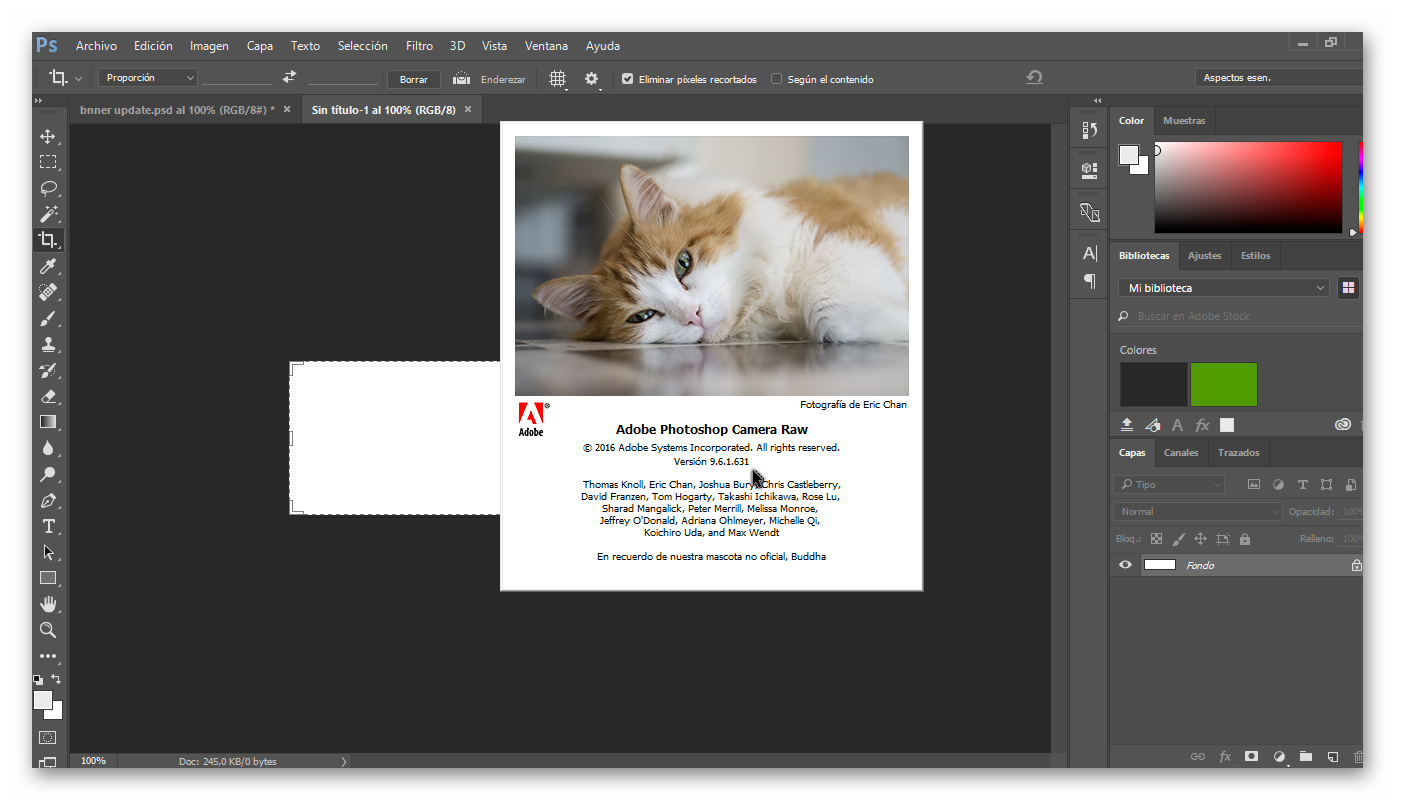Select the Pen tool
Image resolution: width=1426 pixels, height=805 pixels.
[48, 500]
